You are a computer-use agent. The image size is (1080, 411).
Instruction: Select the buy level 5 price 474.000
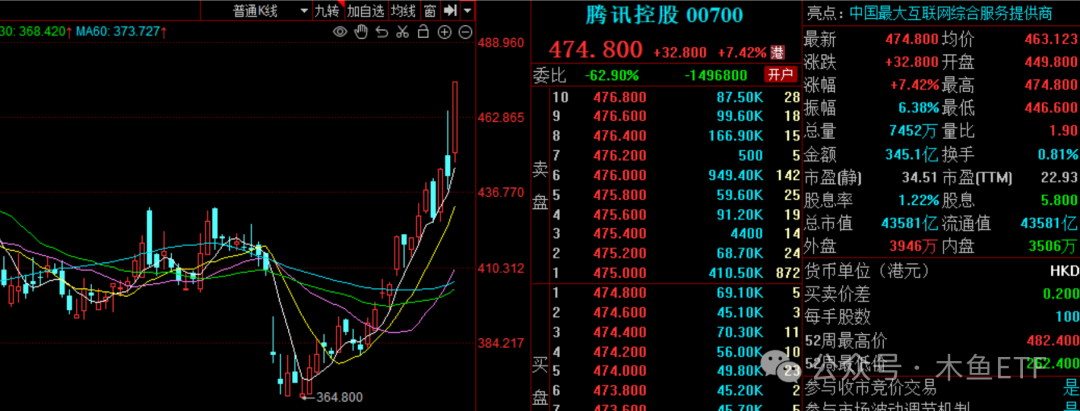click(x=620, y=372)
